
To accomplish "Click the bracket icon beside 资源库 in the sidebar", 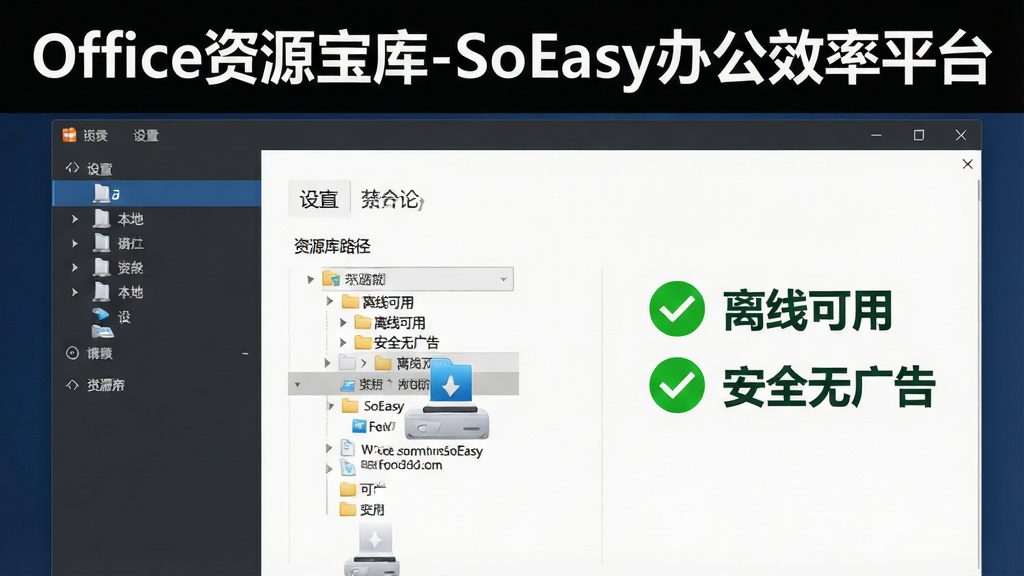I will tap(72, 385).
